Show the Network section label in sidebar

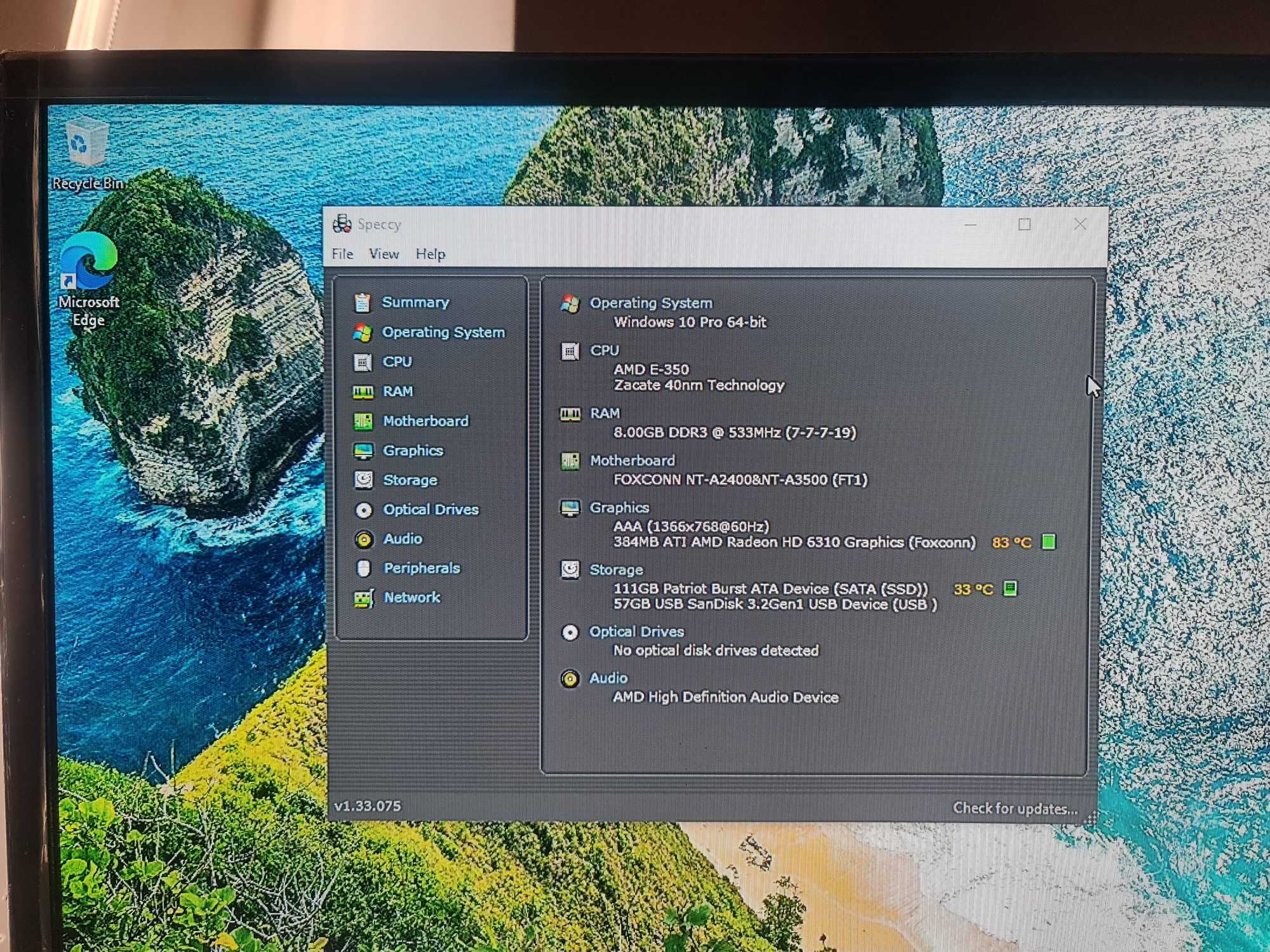pyautogui.click(x=411, y=597)
